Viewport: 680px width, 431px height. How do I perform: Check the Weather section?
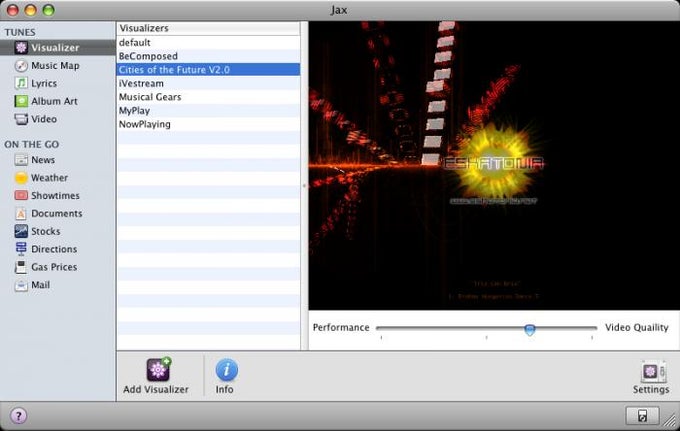pos(41,178)
